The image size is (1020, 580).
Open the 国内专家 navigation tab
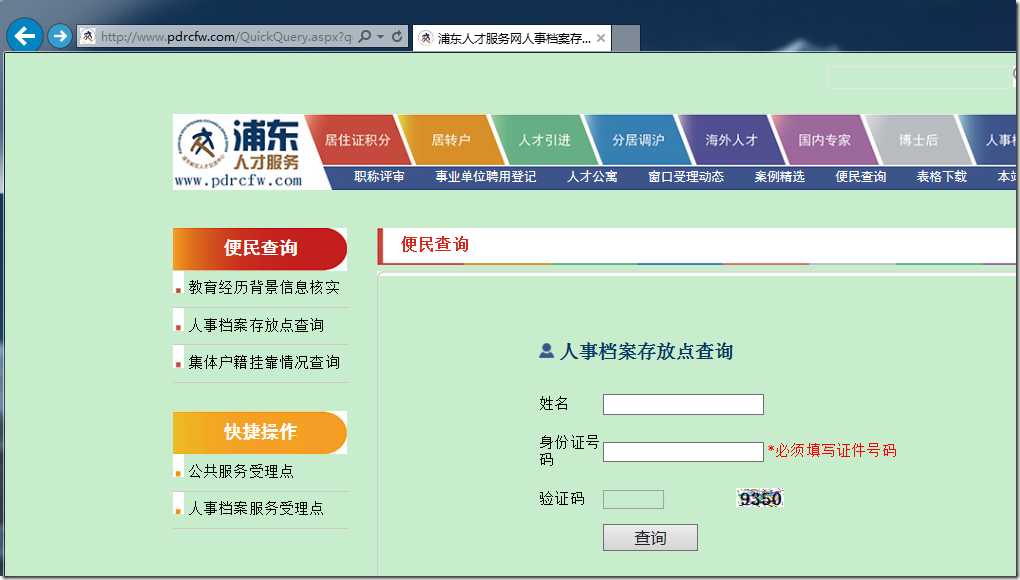[824, 140]
